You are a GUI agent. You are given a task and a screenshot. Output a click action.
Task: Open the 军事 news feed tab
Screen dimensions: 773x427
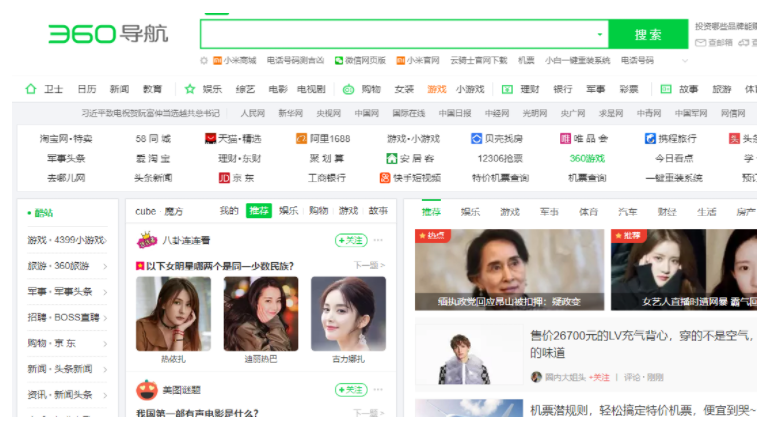pos(549,212)
